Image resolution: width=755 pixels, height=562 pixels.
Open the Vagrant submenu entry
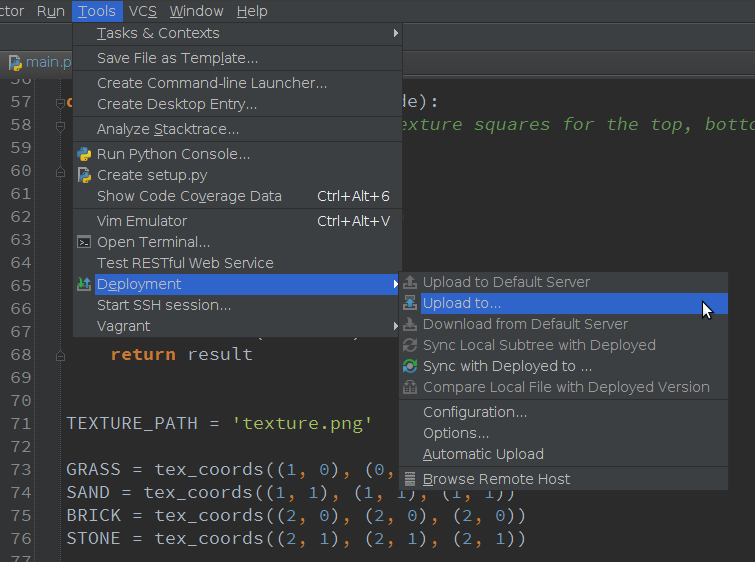237,326
